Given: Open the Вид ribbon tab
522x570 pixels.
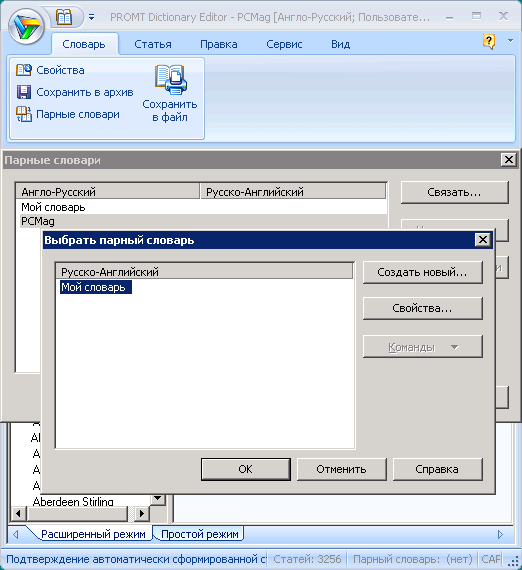Looking at the screenshot, I should [x=340, y=44].
